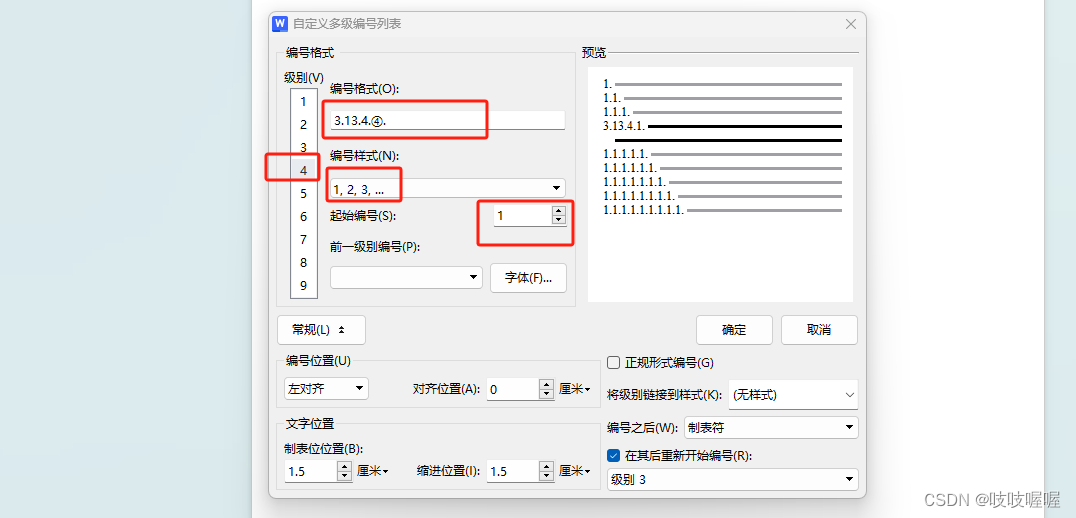
Task: Increase 制表位位置 with the up arrow
Action: coord(344,467)
